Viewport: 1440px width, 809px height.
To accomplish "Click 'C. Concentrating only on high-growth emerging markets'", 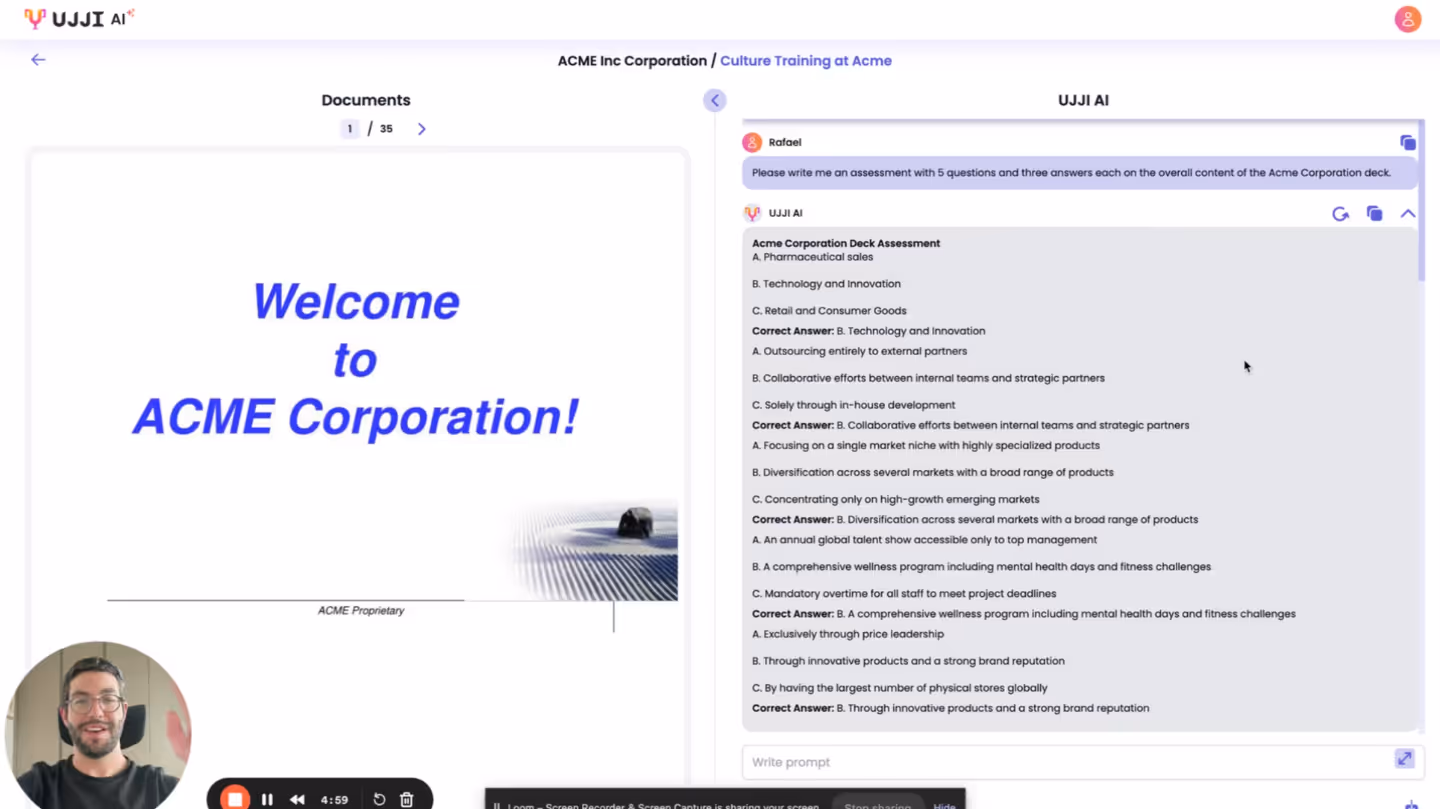I will 895,500.
